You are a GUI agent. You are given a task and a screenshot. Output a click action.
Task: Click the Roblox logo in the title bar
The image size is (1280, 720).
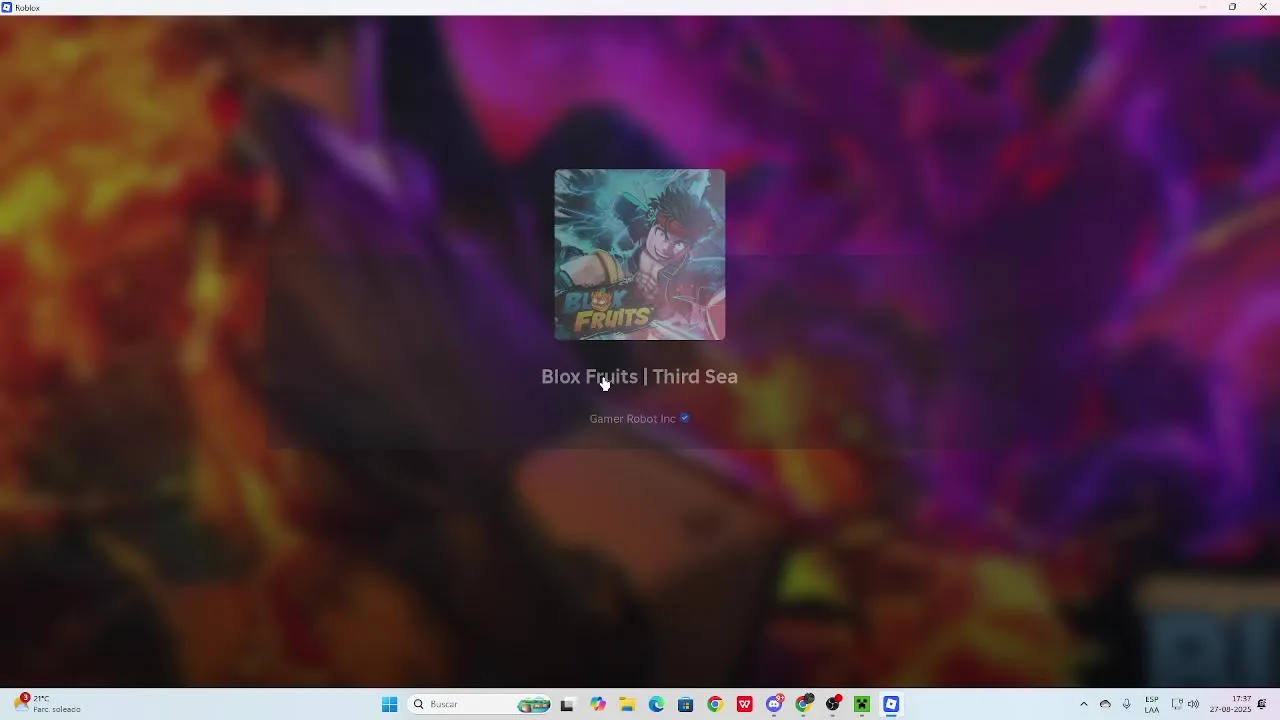click(x=7, y=7)
